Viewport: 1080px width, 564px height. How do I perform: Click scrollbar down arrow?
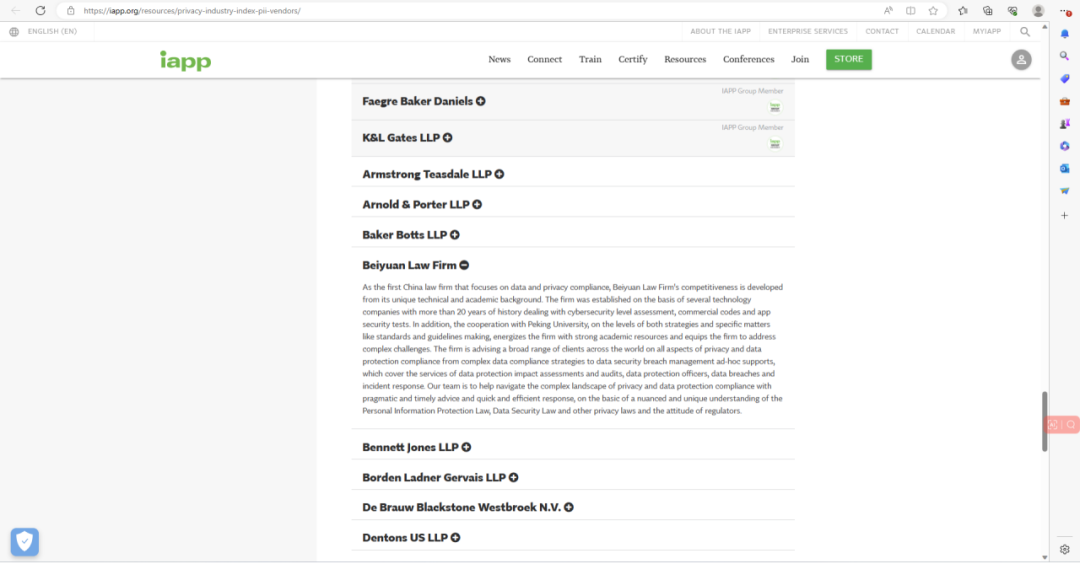pyautogui.click(x=1044, y=557)
